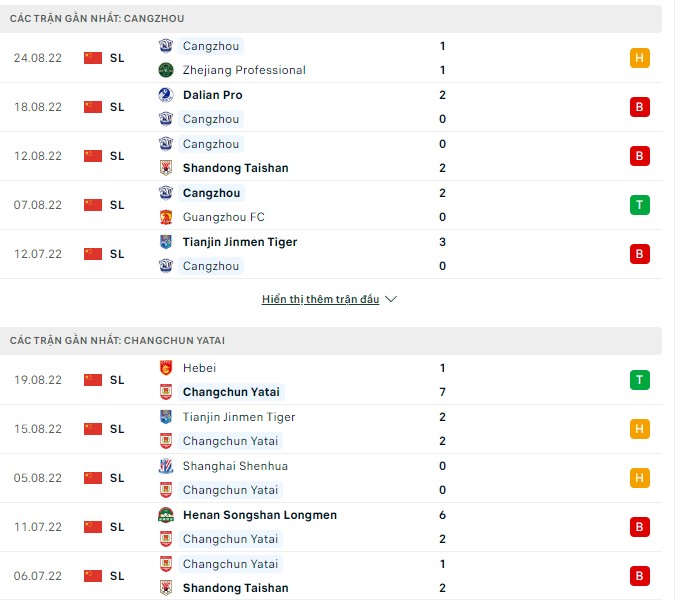
Task: Click the China flag on the 24.08.22 match
Action: (93, 58)
